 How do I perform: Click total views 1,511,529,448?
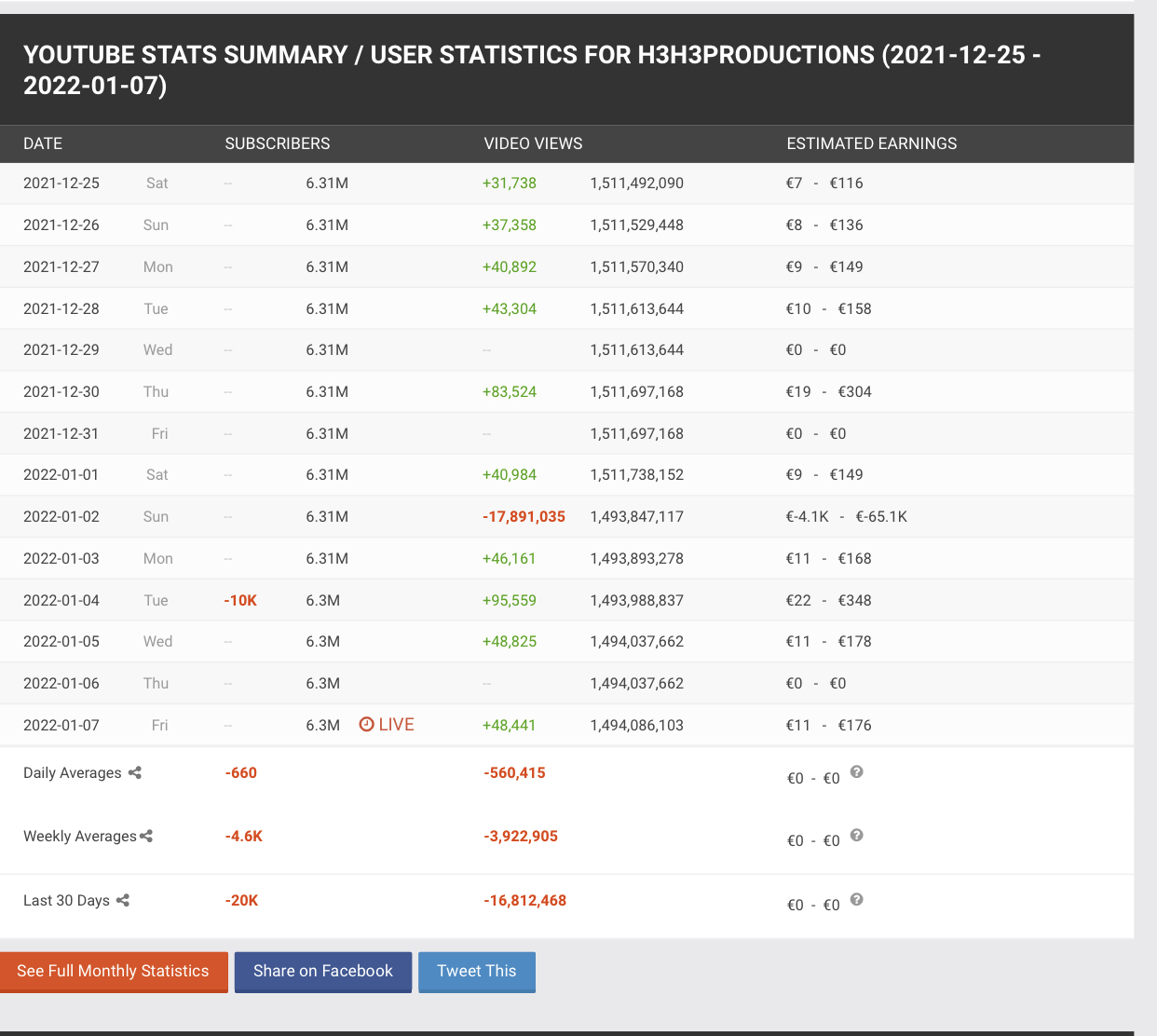coord(637,225)
